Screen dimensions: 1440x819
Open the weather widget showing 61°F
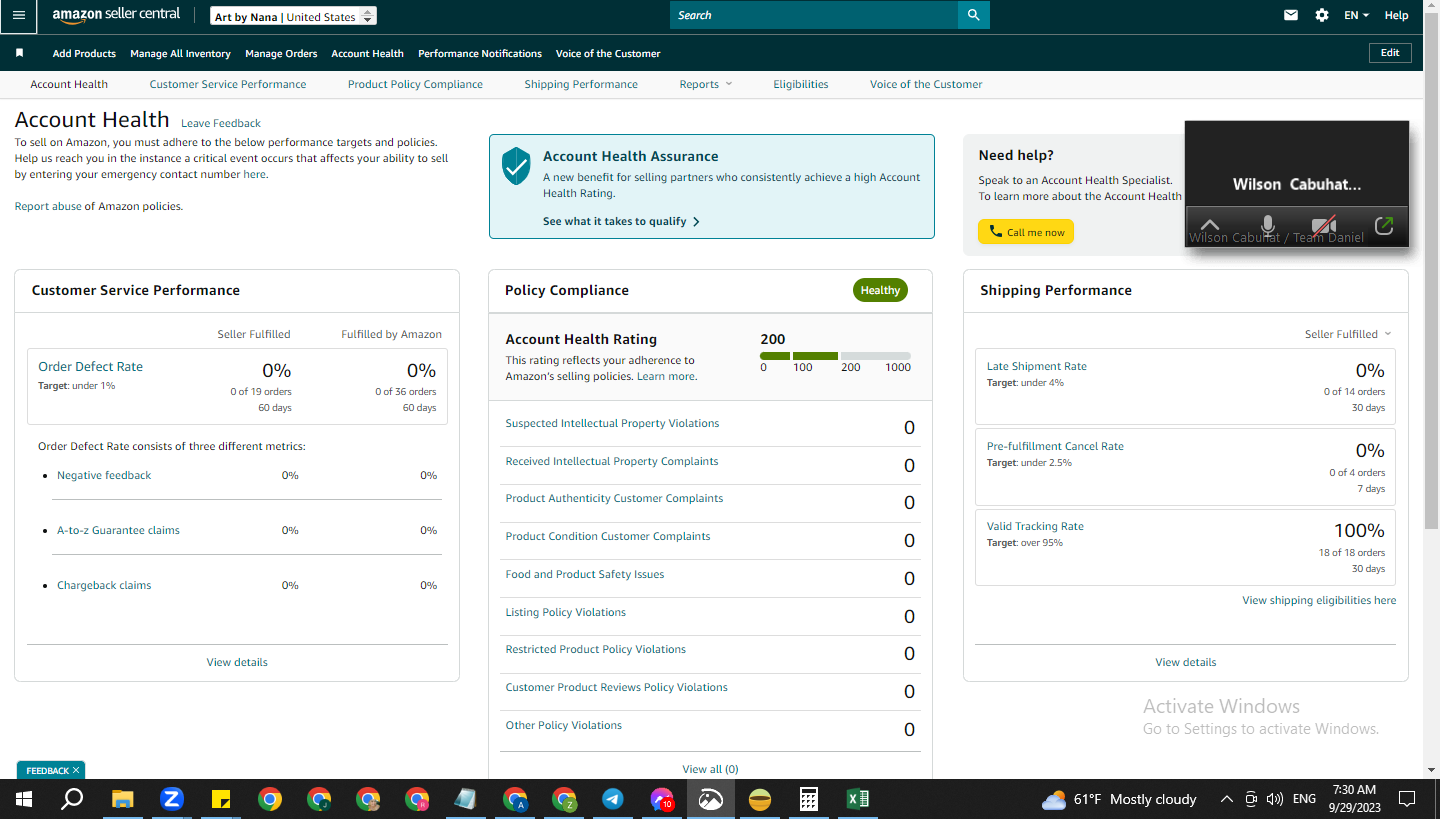(1119, 799)
